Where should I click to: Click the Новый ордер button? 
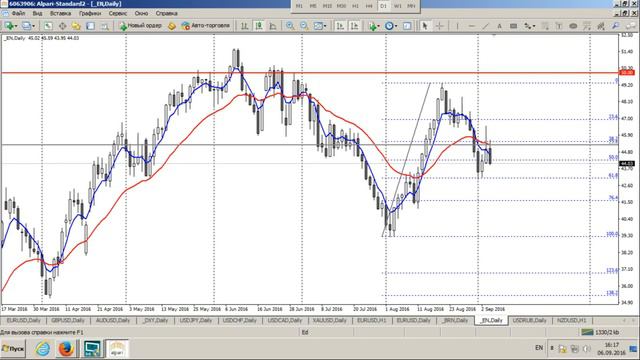[140, 26]
